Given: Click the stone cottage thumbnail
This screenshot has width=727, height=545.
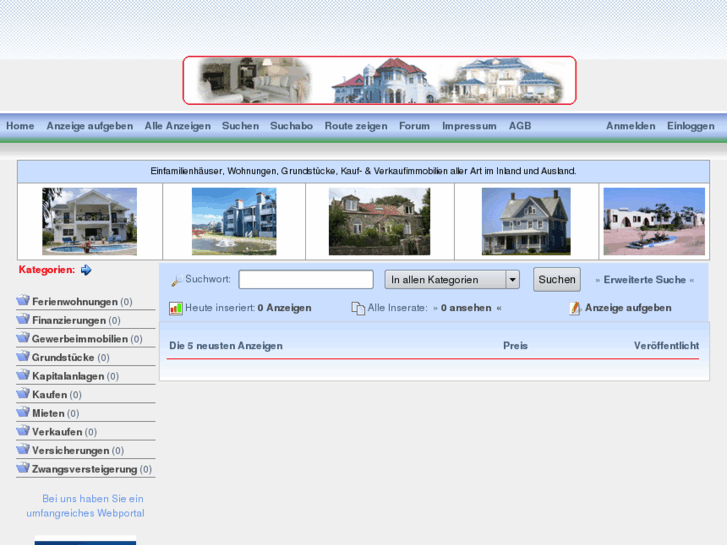Looking at the screenshot, I should (379, 221).
